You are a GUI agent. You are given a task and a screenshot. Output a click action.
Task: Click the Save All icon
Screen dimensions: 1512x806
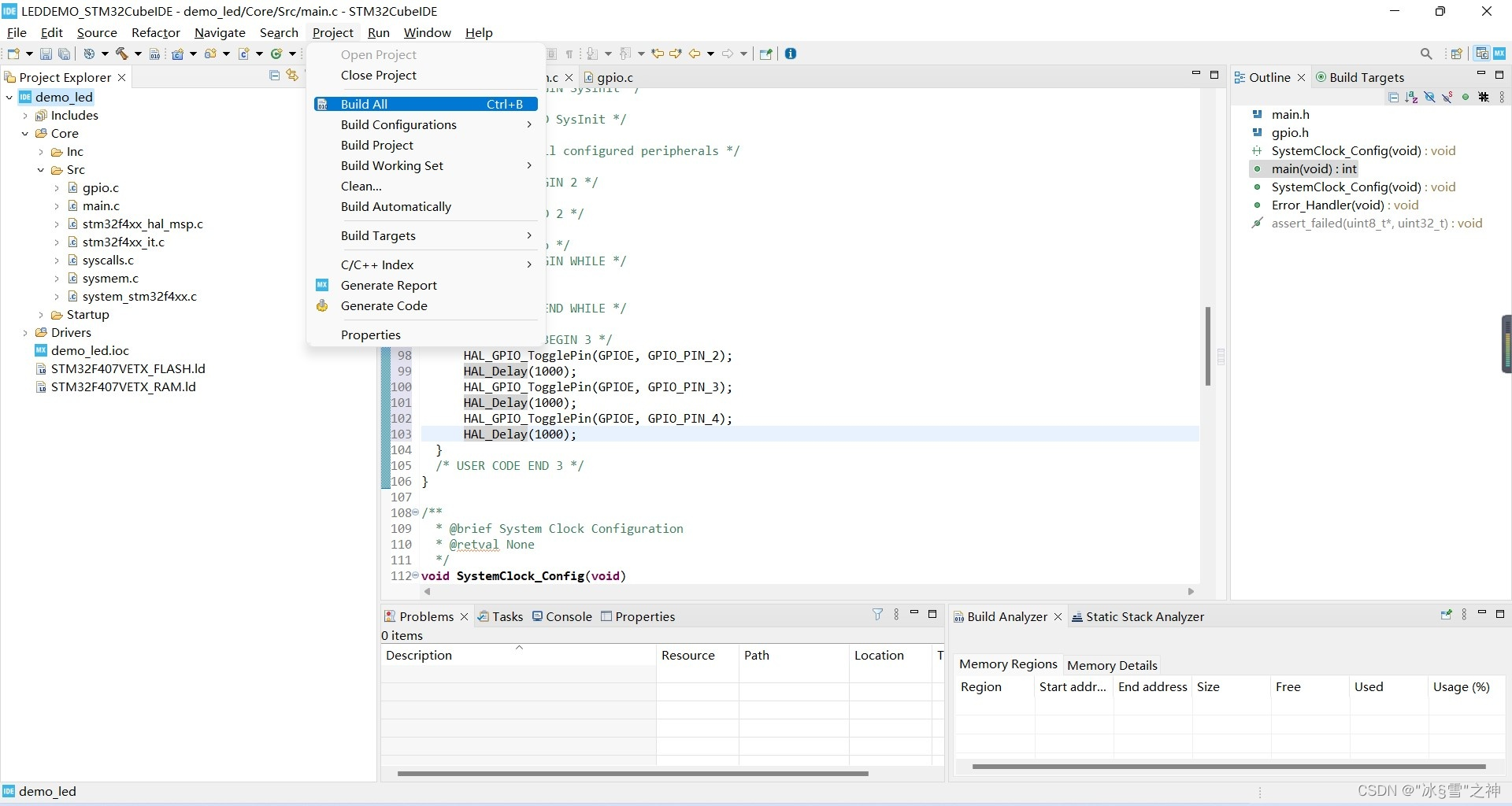point(65,54)
